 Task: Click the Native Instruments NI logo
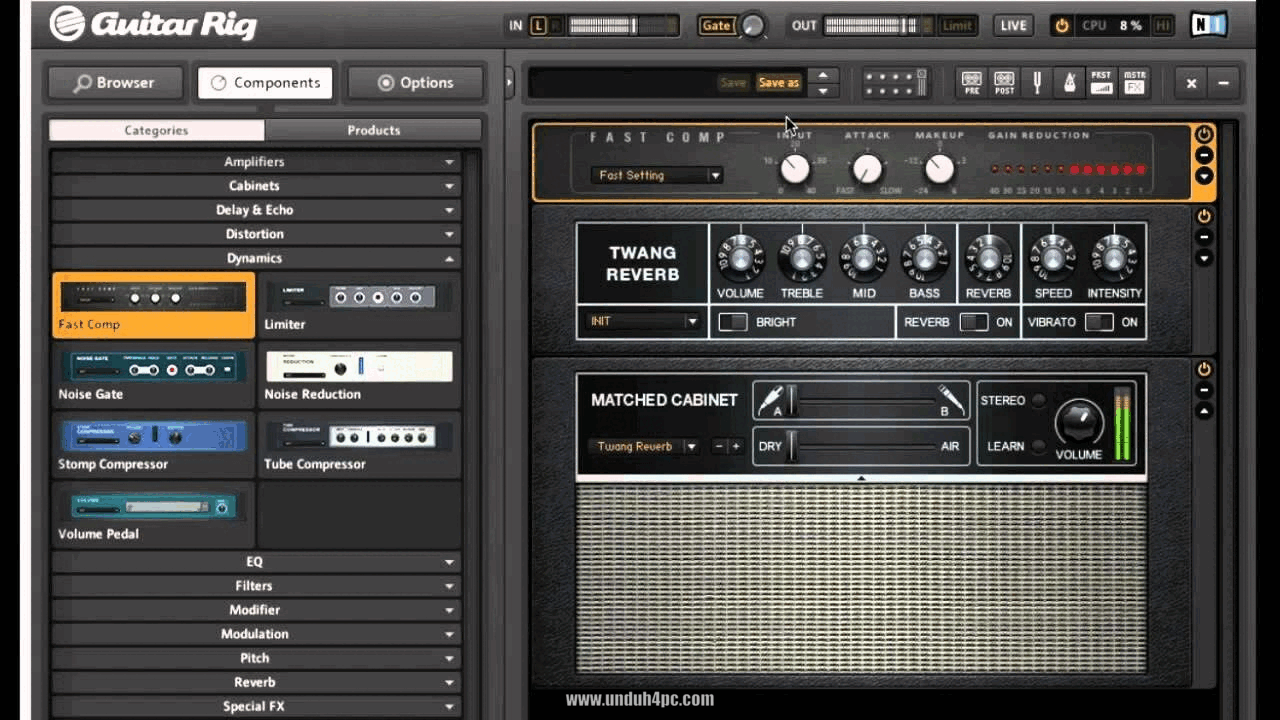[1208, 25]
